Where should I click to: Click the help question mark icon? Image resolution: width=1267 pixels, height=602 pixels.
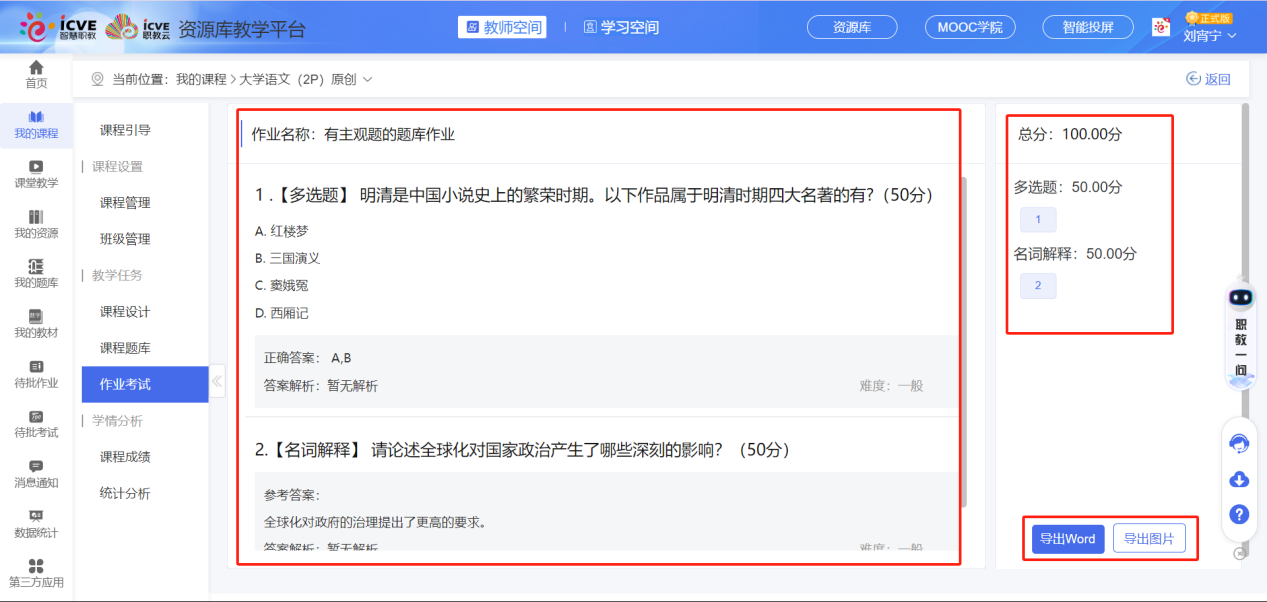1239,514
